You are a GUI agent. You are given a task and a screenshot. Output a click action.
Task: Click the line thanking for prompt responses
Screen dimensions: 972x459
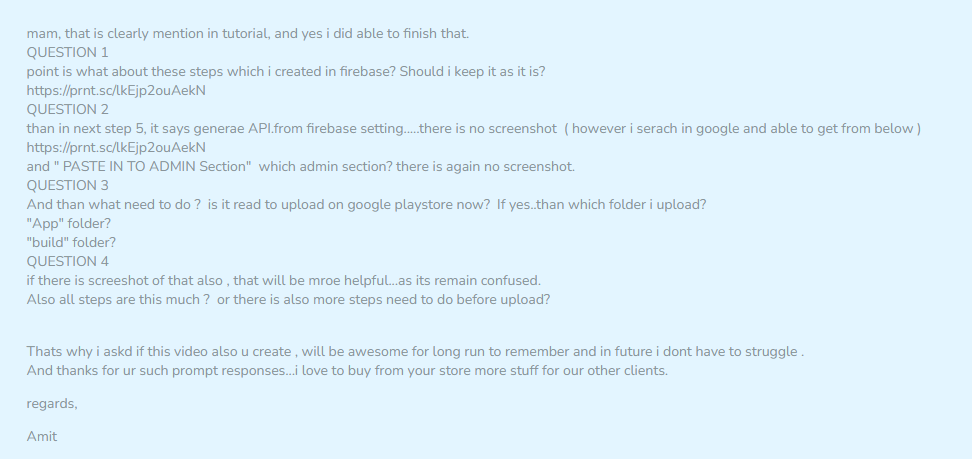(x=347, y=371)
